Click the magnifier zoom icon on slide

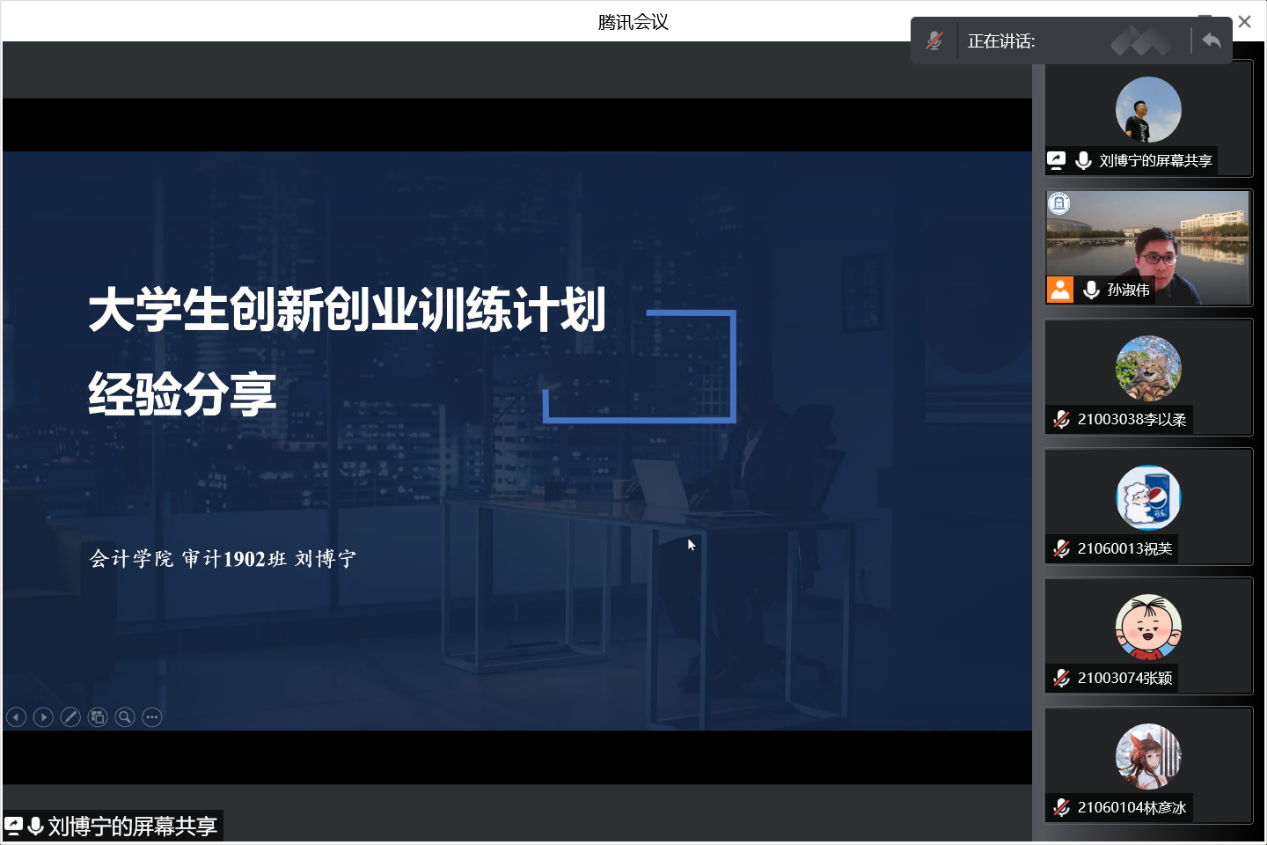pyautogui.click(x=124, y=717)
